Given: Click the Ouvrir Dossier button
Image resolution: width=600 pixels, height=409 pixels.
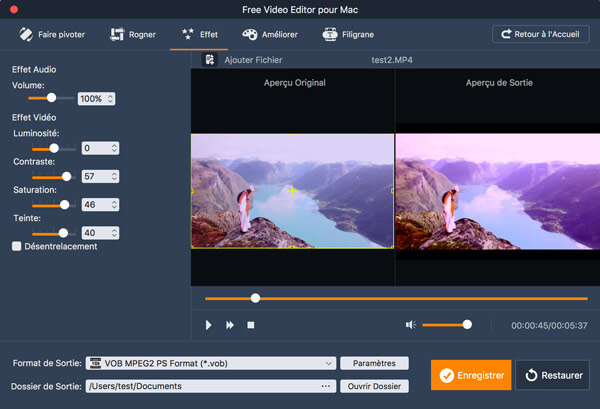Looking at the screenshot, I should tap(374, 385).
